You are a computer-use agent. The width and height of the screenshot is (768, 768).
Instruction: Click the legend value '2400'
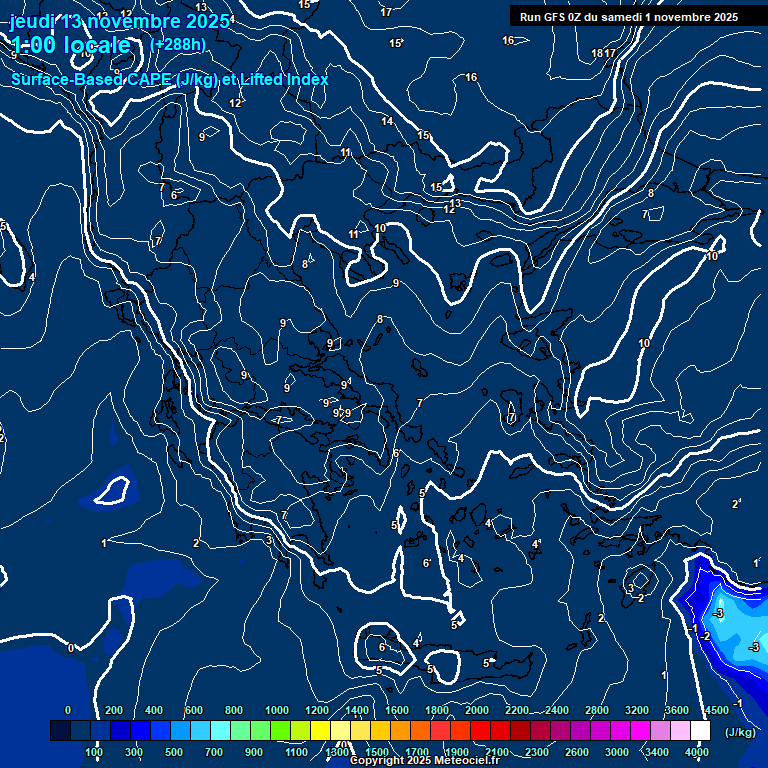coord(557,710)
